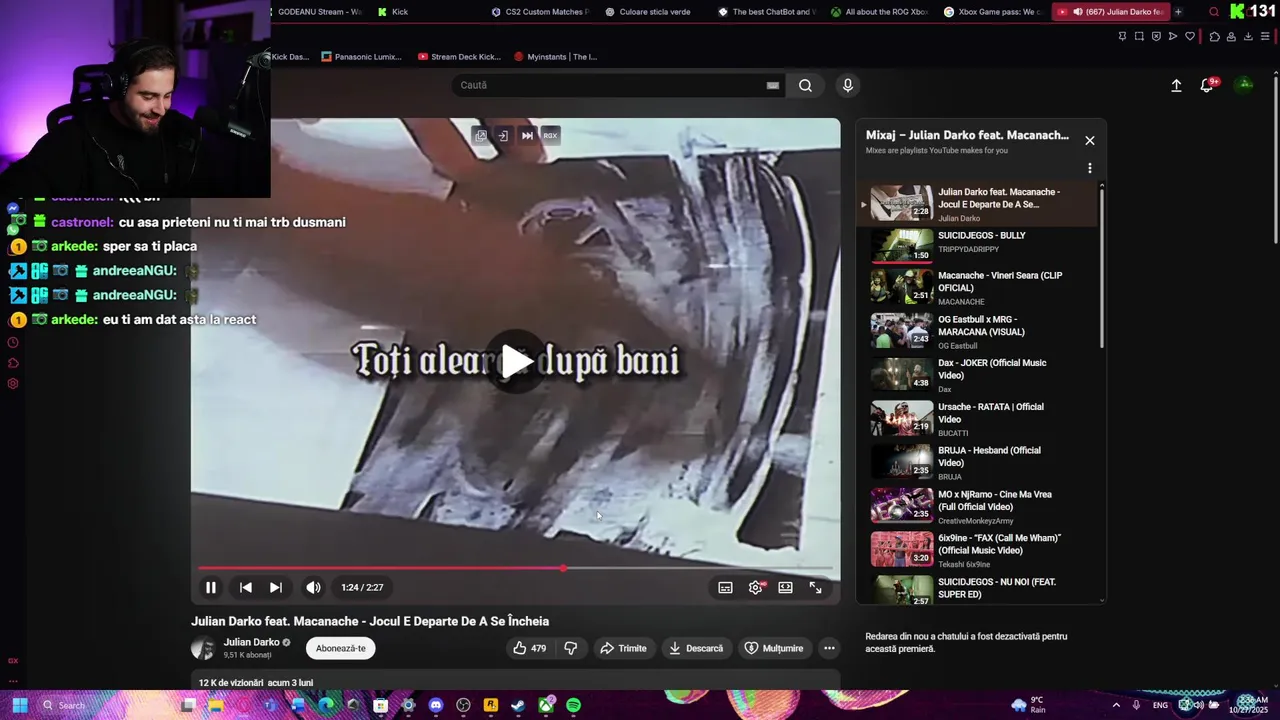Open a new browser tab
Screen dimensions: 1280x720
(1178, 12)
